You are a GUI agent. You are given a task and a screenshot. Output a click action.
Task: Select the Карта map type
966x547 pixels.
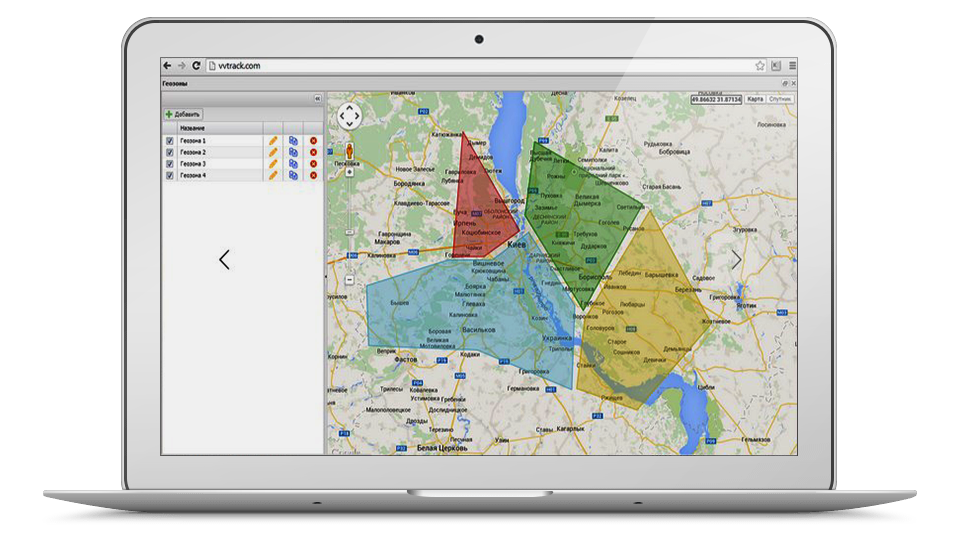click(x=755, y=99)
